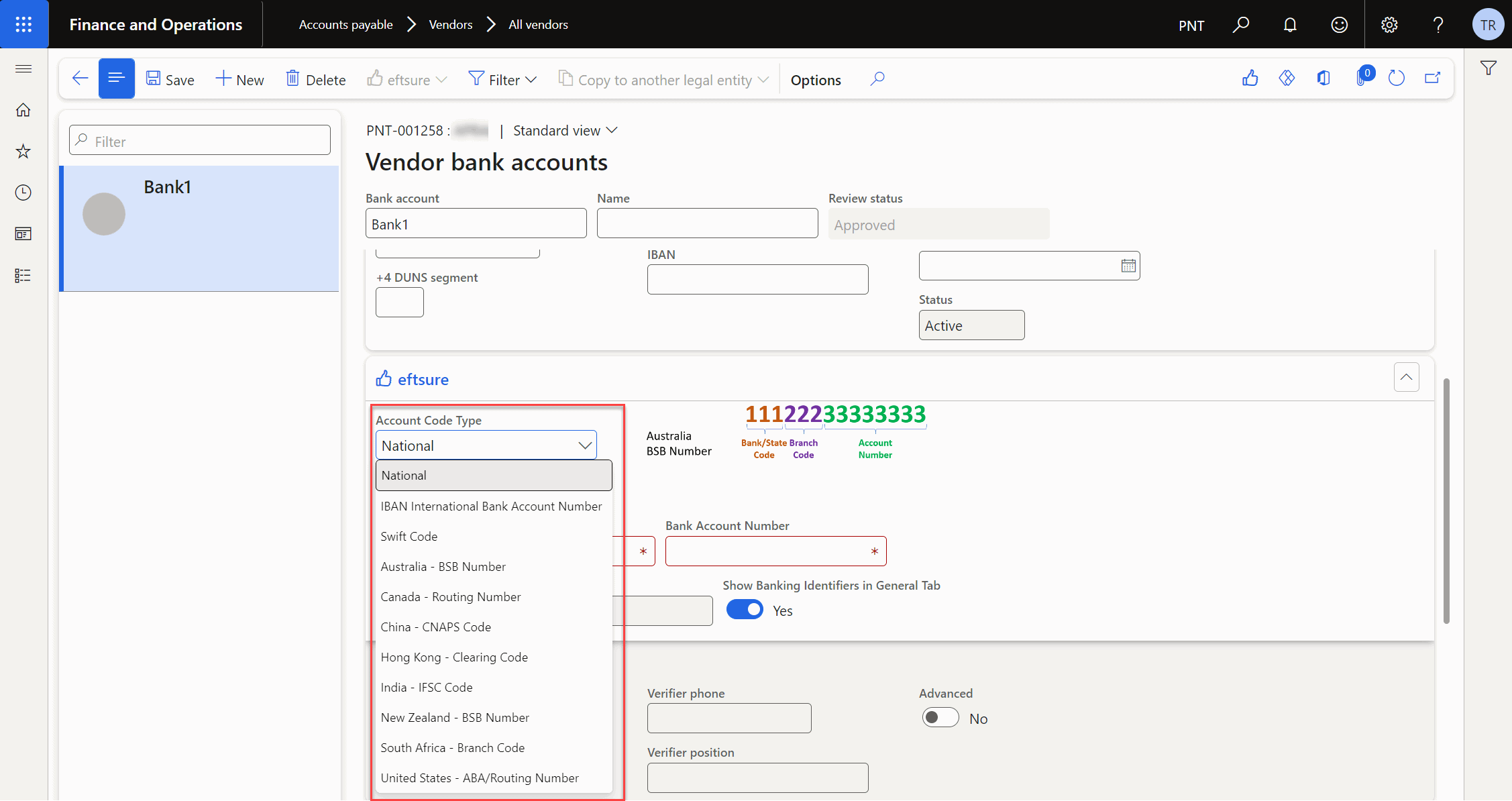The image size is (1512, 801).
Task: Focus the Name input field
Action: tap(708, 223)
